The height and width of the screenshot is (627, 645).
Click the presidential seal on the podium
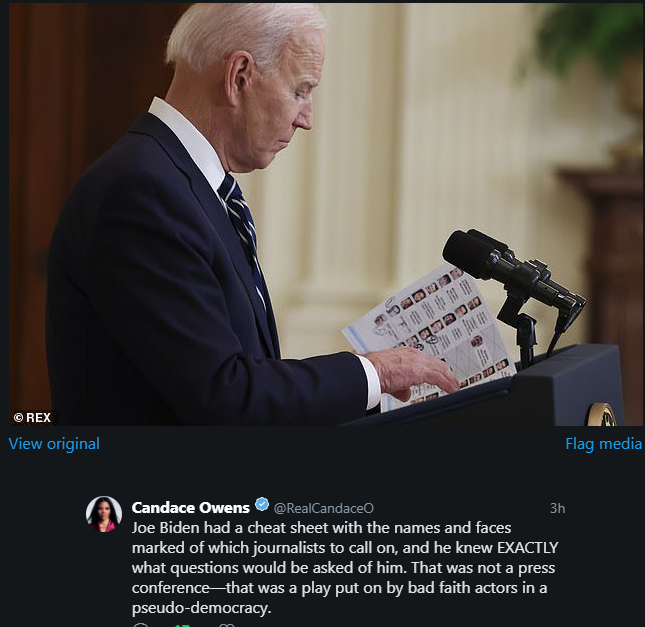click(601, 415)
